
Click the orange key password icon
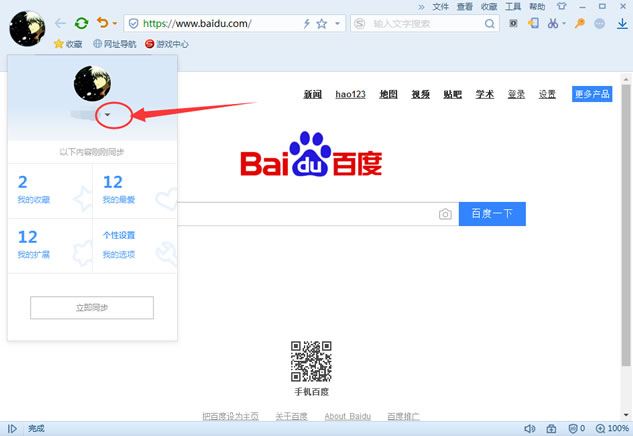[x=580, y=23]
